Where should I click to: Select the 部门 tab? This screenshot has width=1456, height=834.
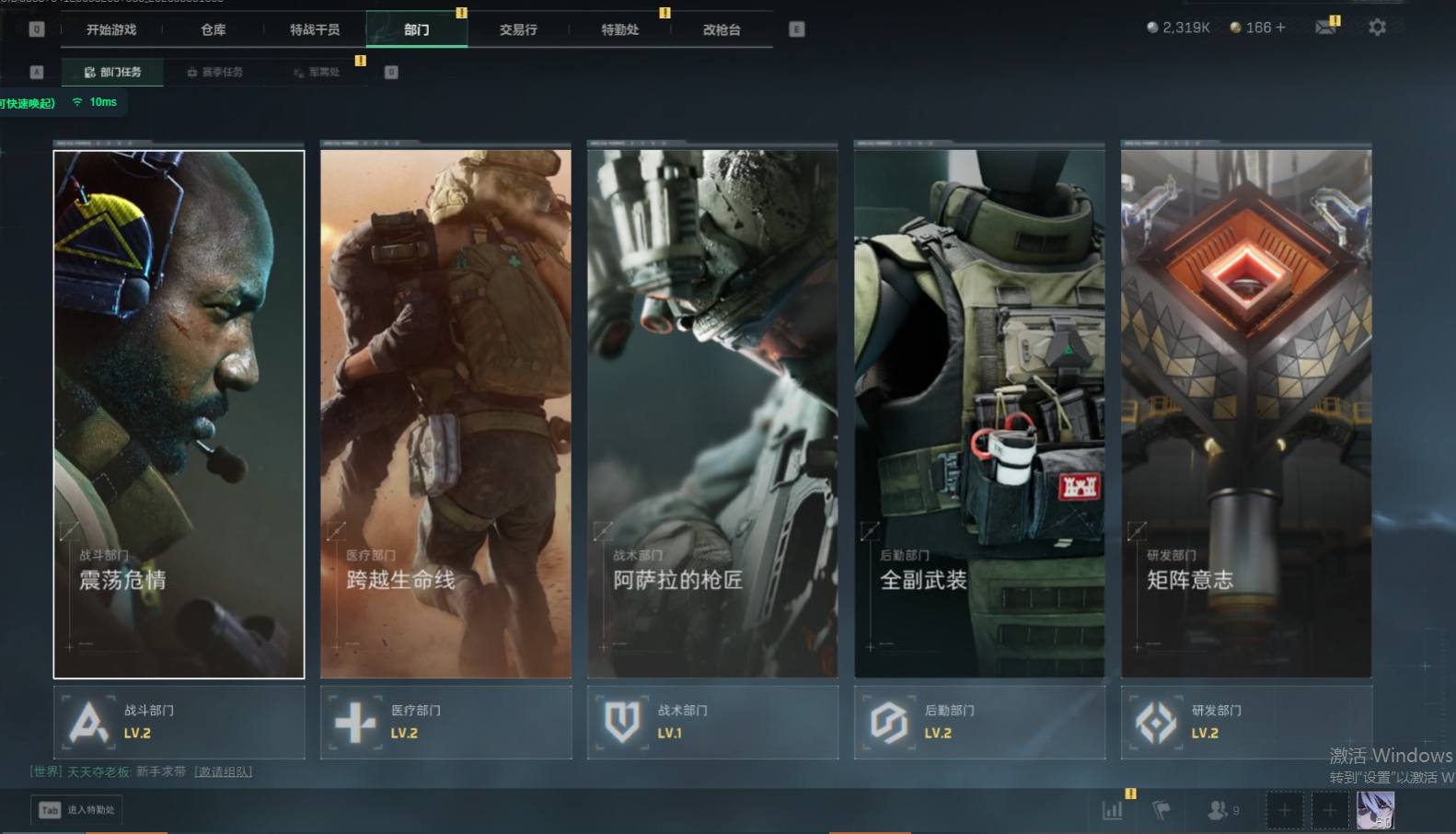(x=417, y=29)
